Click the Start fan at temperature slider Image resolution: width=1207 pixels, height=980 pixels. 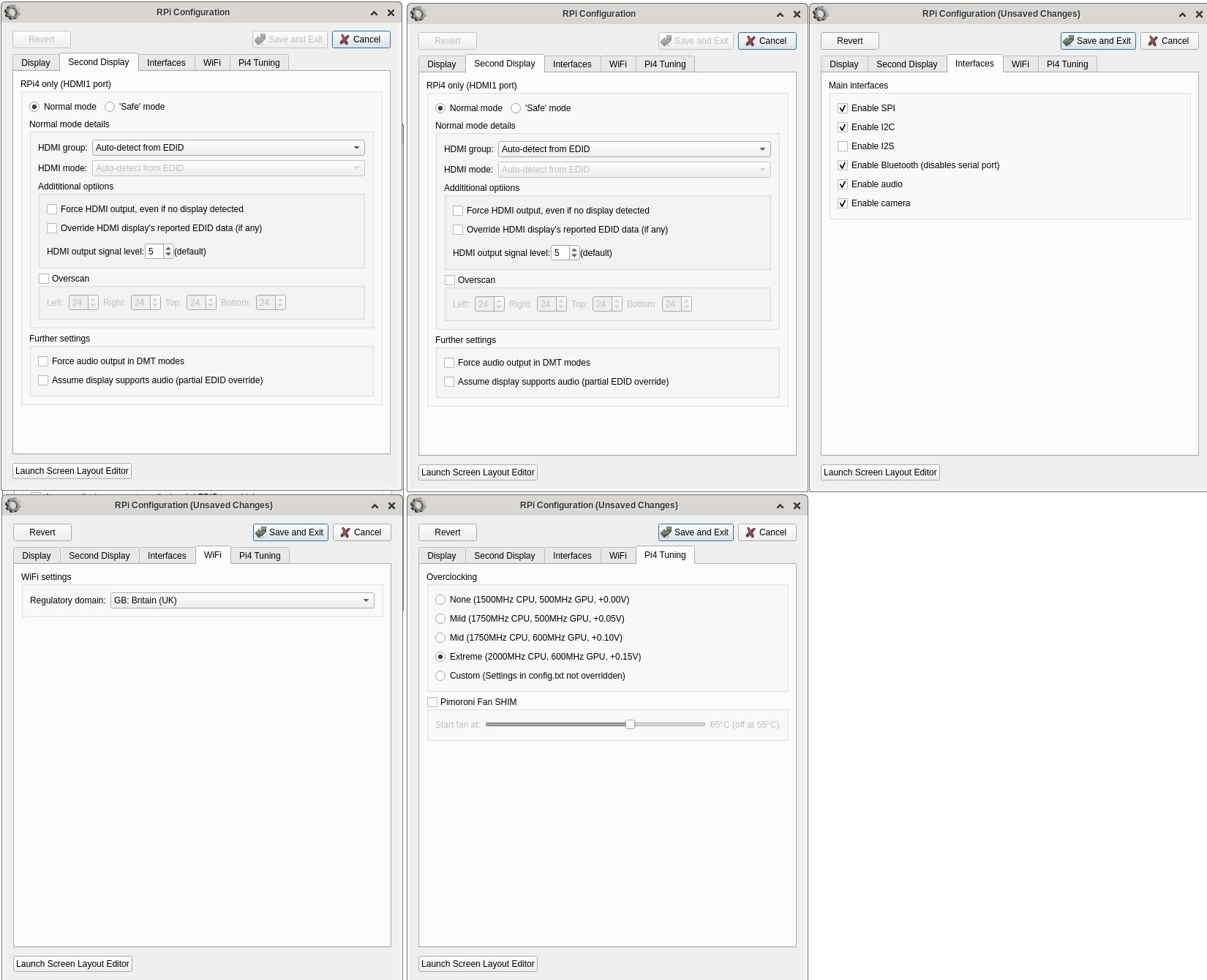[595, 725]
